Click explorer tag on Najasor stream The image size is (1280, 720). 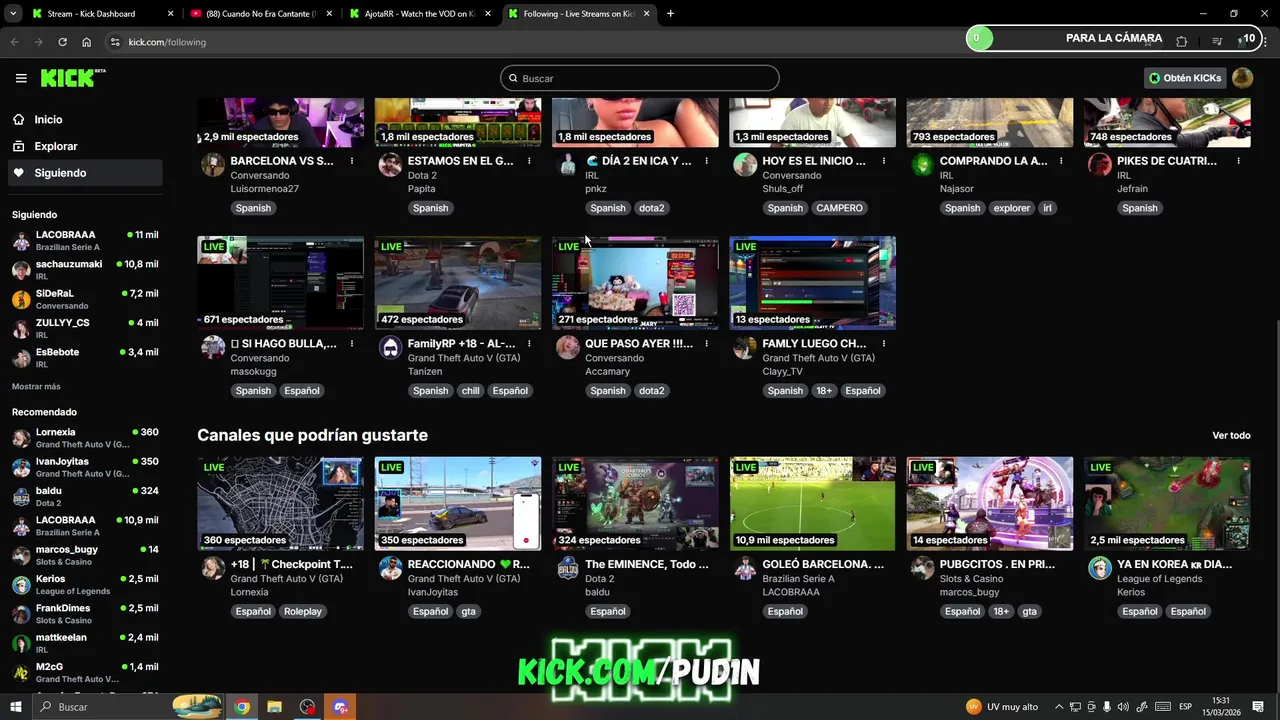(1011, 208)
